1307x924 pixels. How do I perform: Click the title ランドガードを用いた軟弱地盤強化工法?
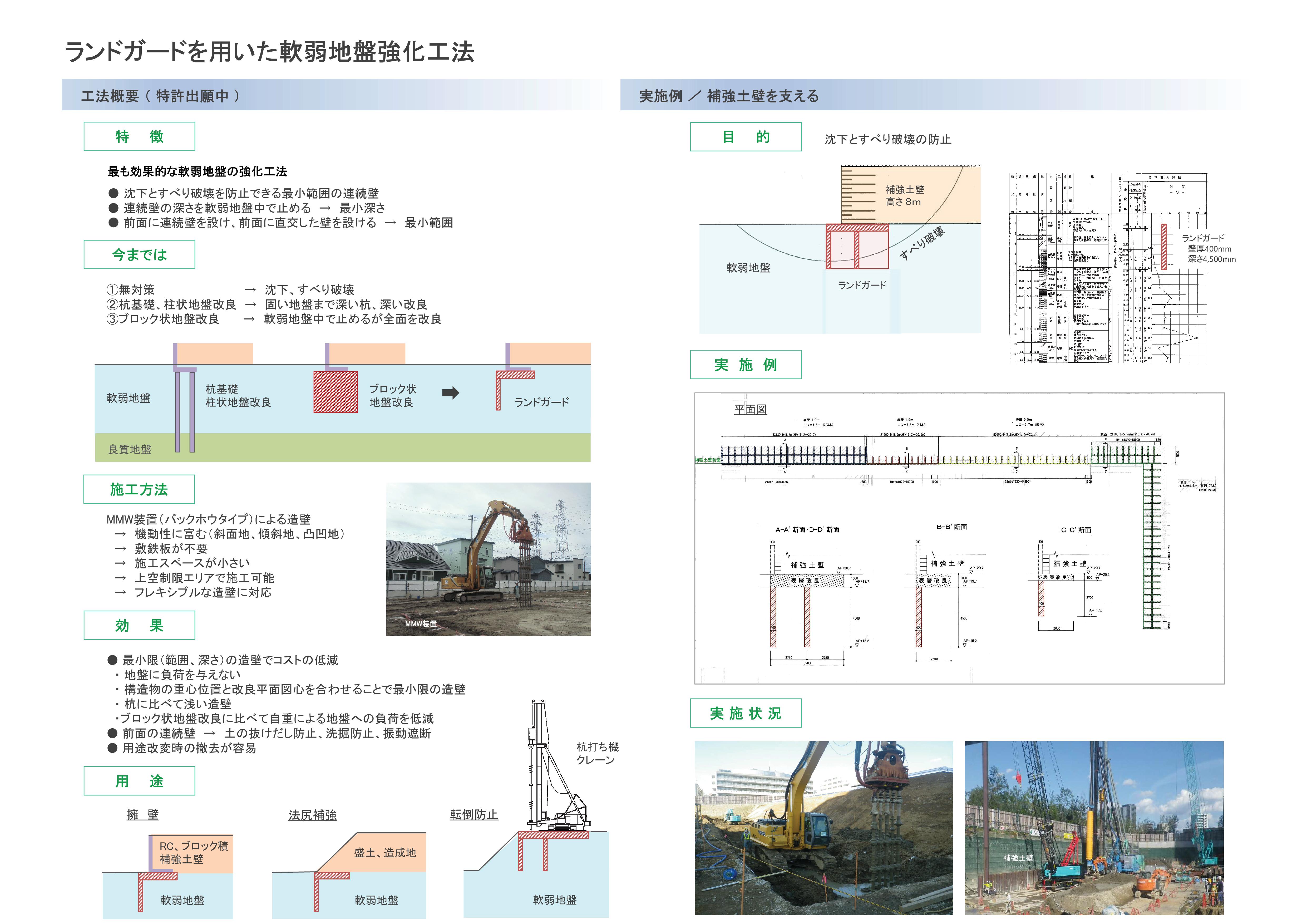point(269,52)
